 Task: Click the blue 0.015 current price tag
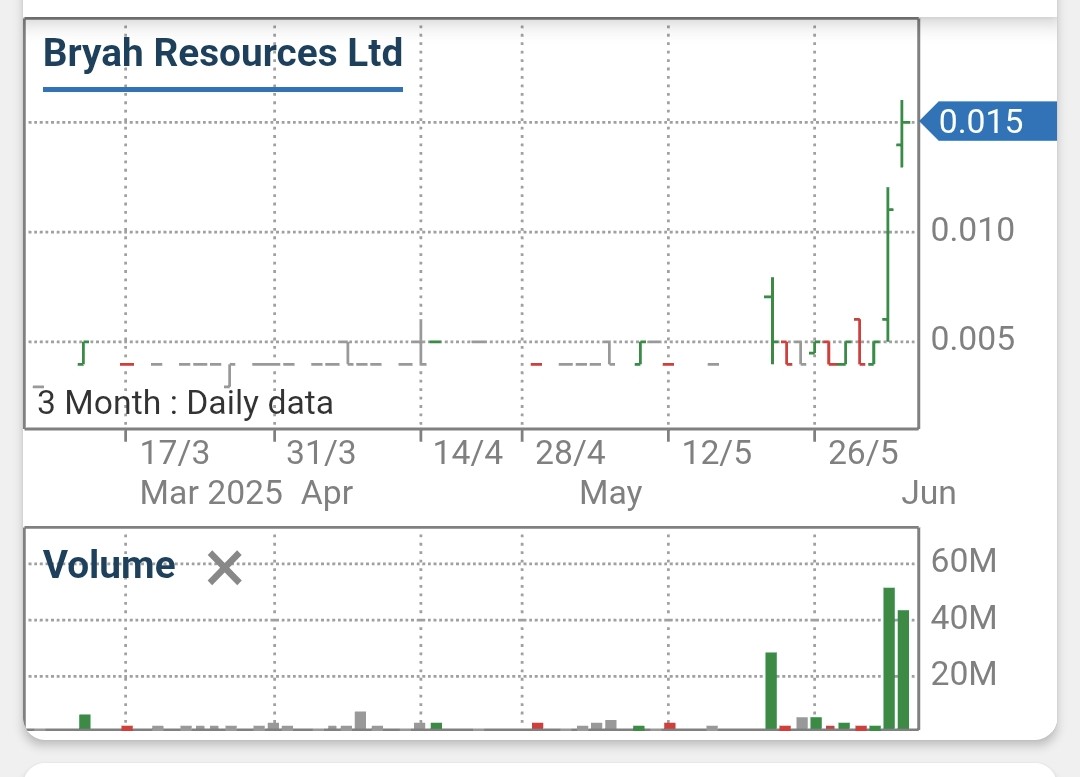click(x=987, y=121)
